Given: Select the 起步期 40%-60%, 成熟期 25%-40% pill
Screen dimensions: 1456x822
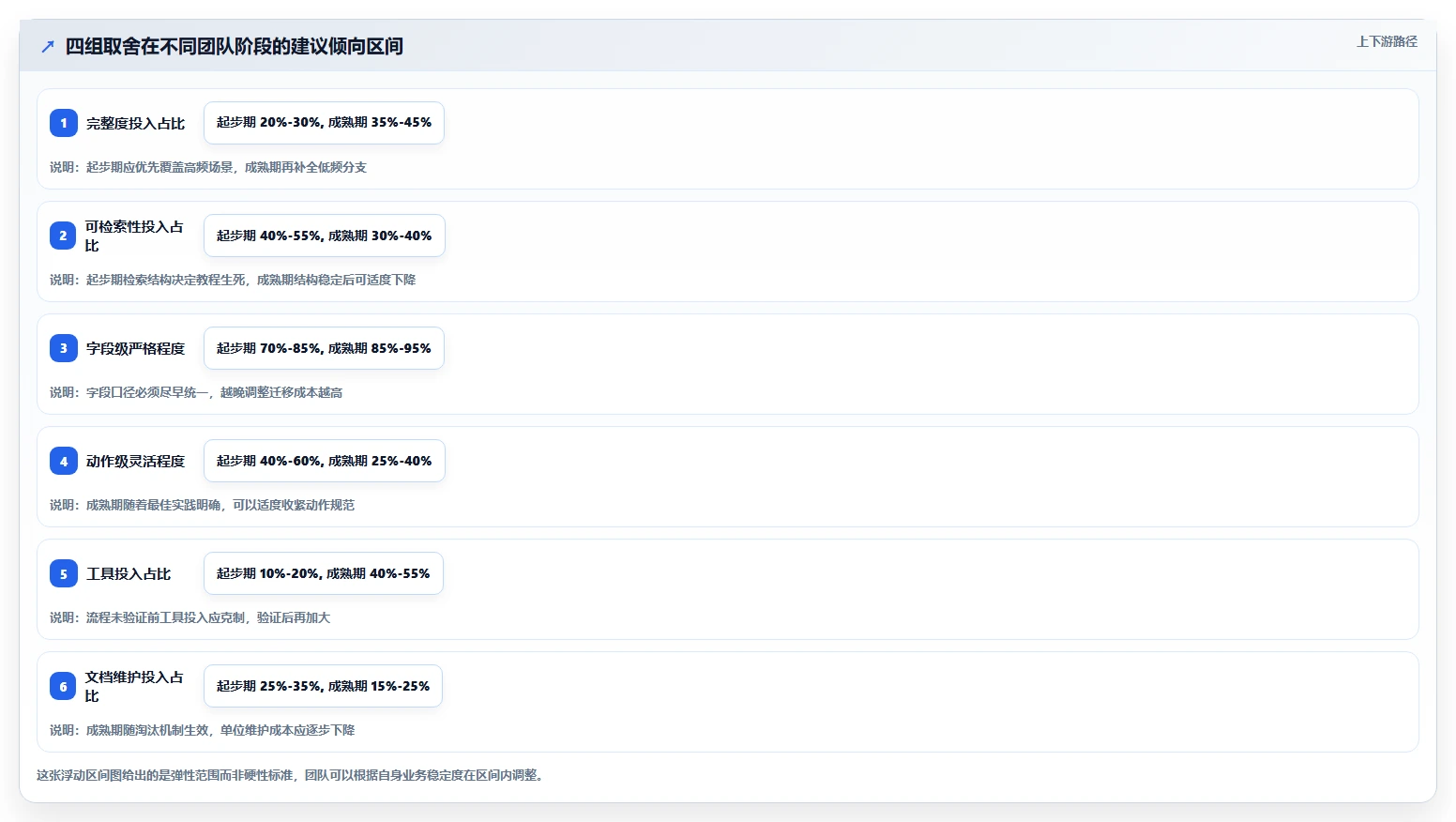Looking at the screenshot, I should tap(325, 461).
